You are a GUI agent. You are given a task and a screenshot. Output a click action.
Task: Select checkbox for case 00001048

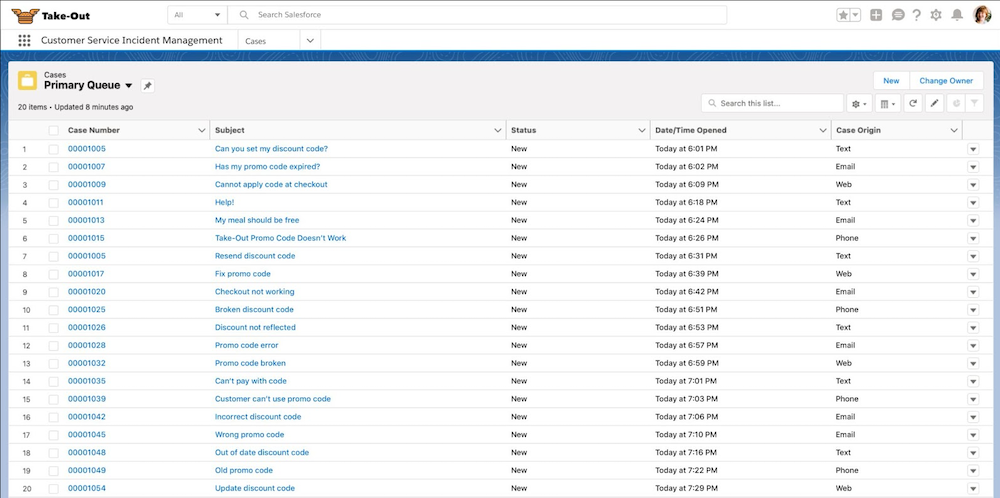(x=54, y=452)
